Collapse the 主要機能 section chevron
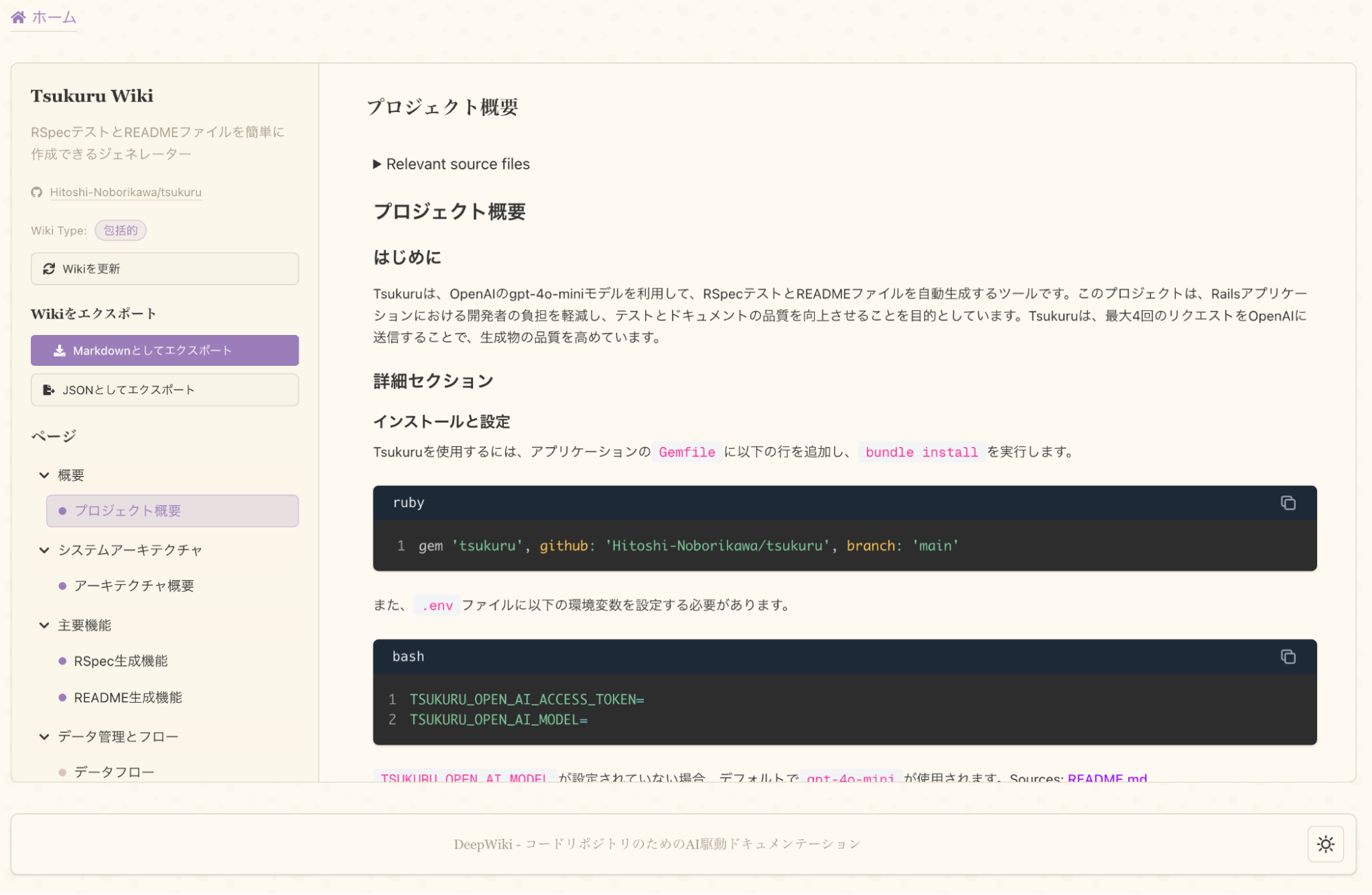This screenshot has width=1372, height=895. point(45,625)
